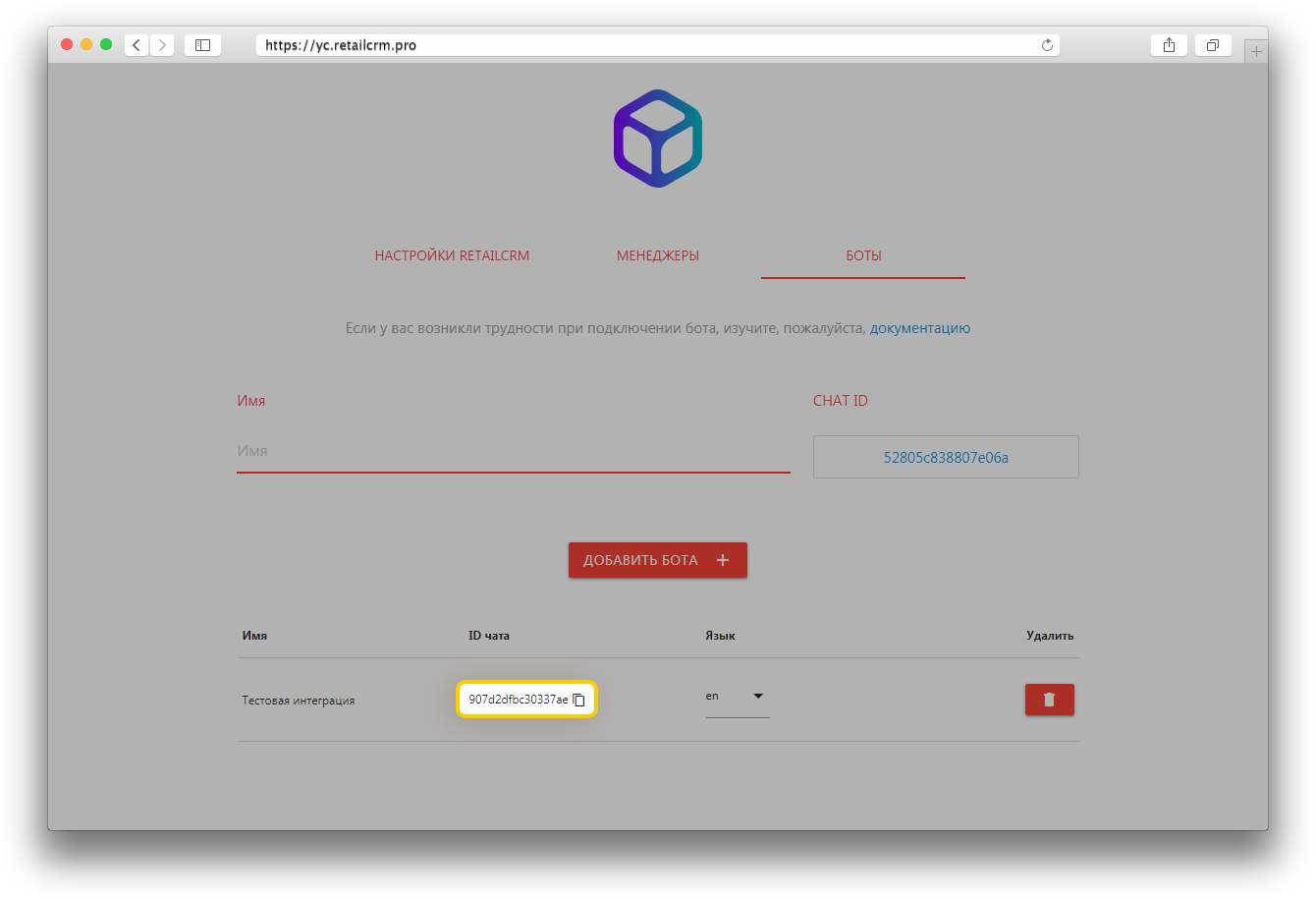Focus the Имя text input field

click(x=513, y=451)
